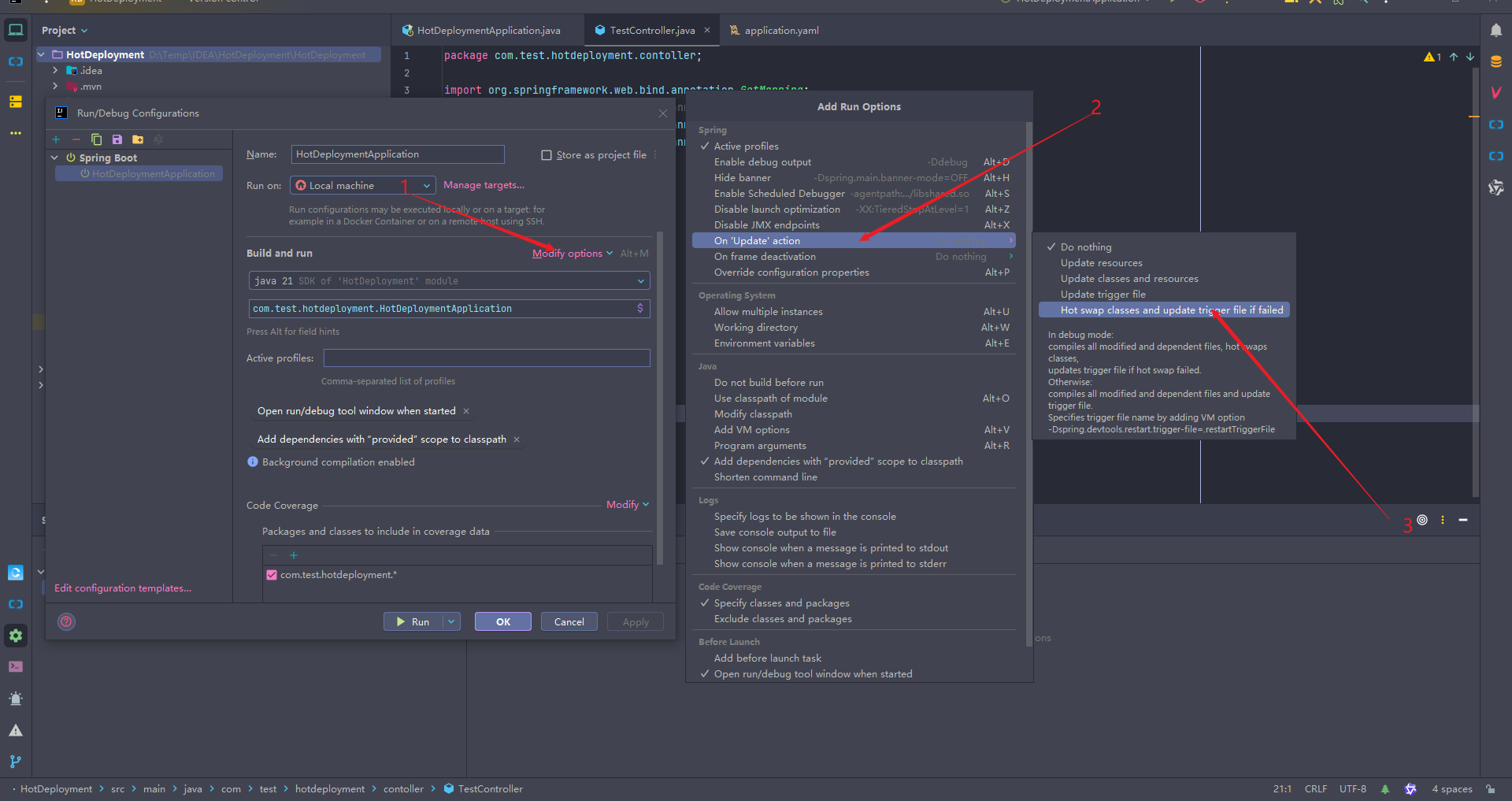
Task: Remove selected configuration with the minus icon
Action: (76, 139)
